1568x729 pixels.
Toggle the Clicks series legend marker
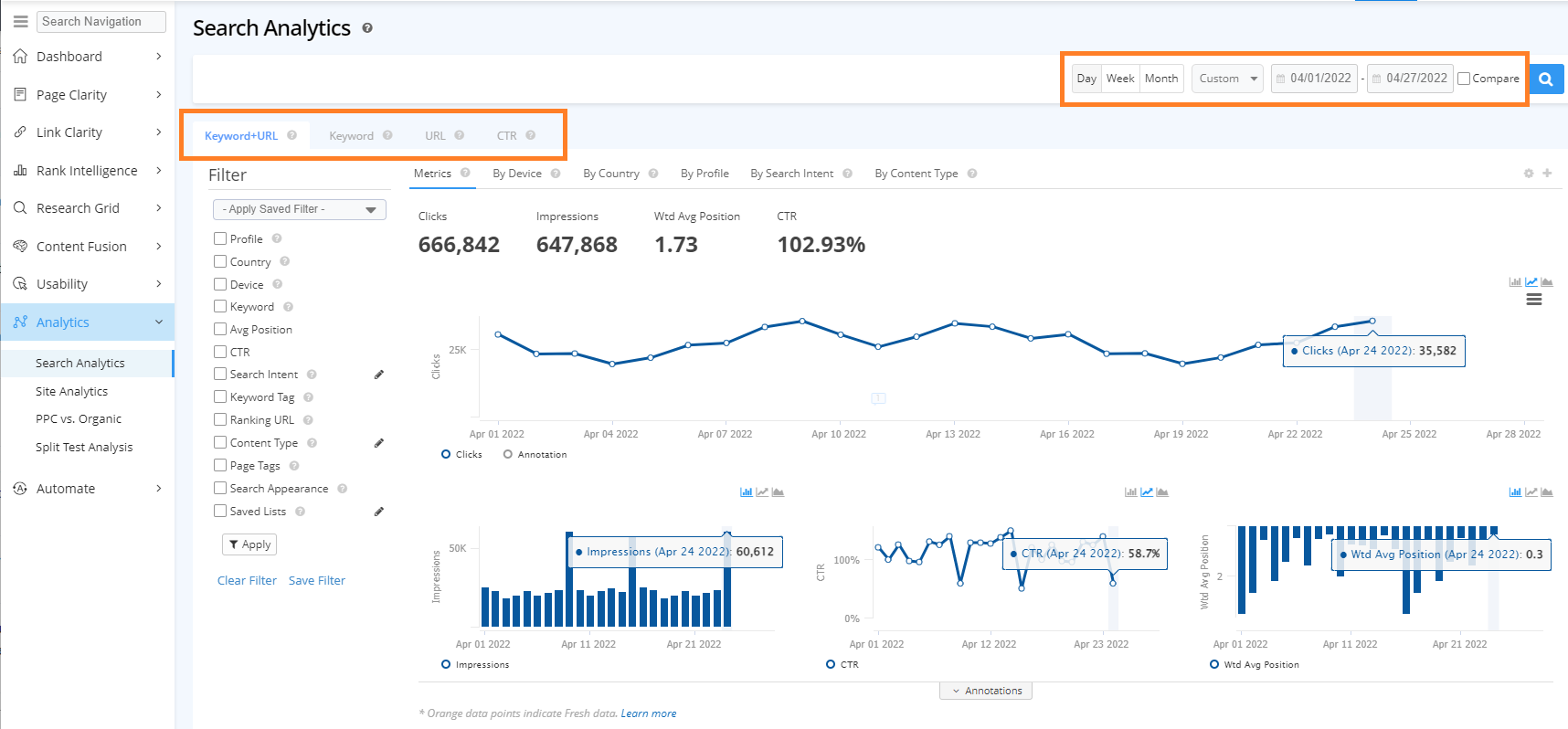tap(446, 454)
